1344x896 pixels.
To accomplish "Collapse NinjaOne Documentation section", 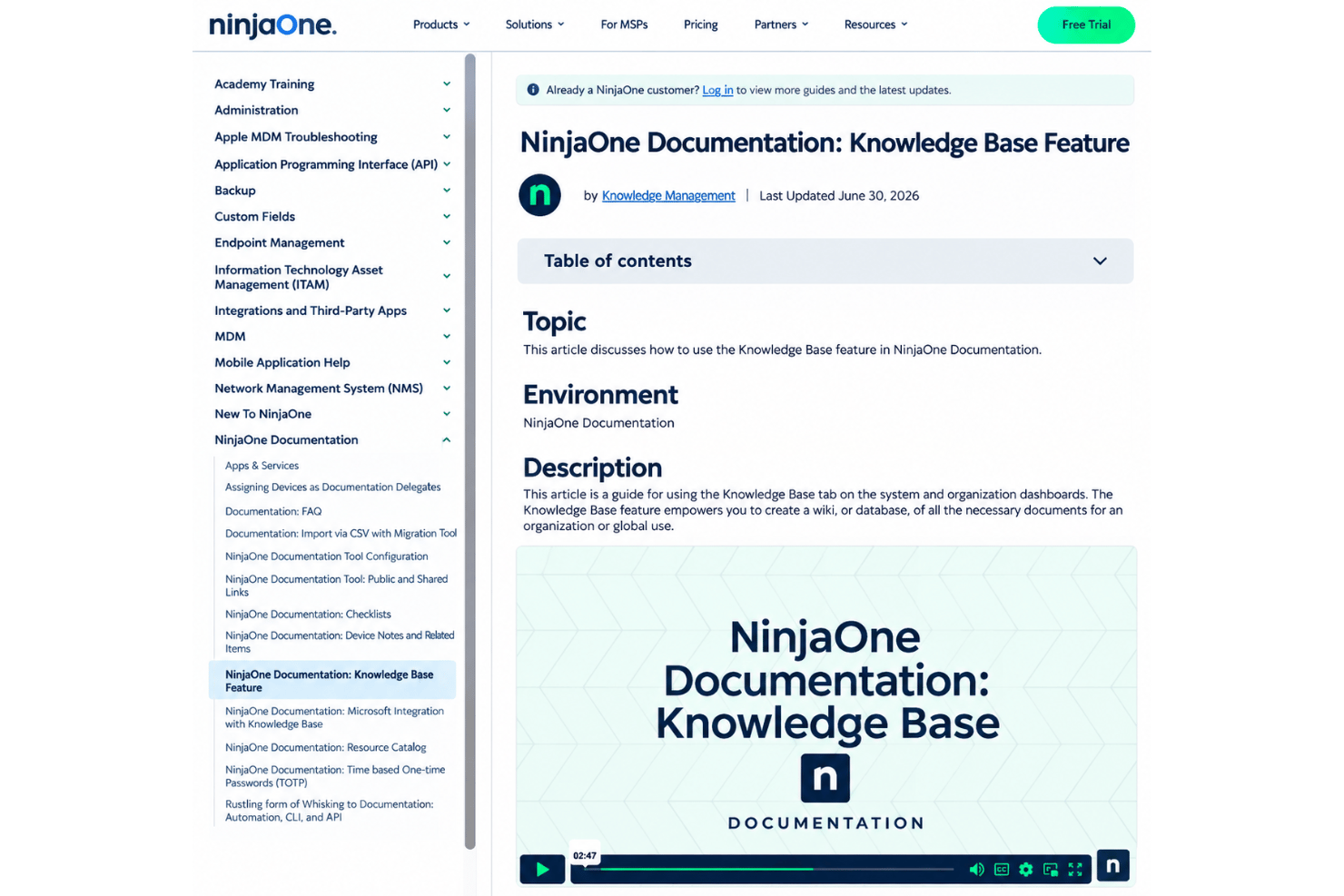I will click(x=332, y=439).
